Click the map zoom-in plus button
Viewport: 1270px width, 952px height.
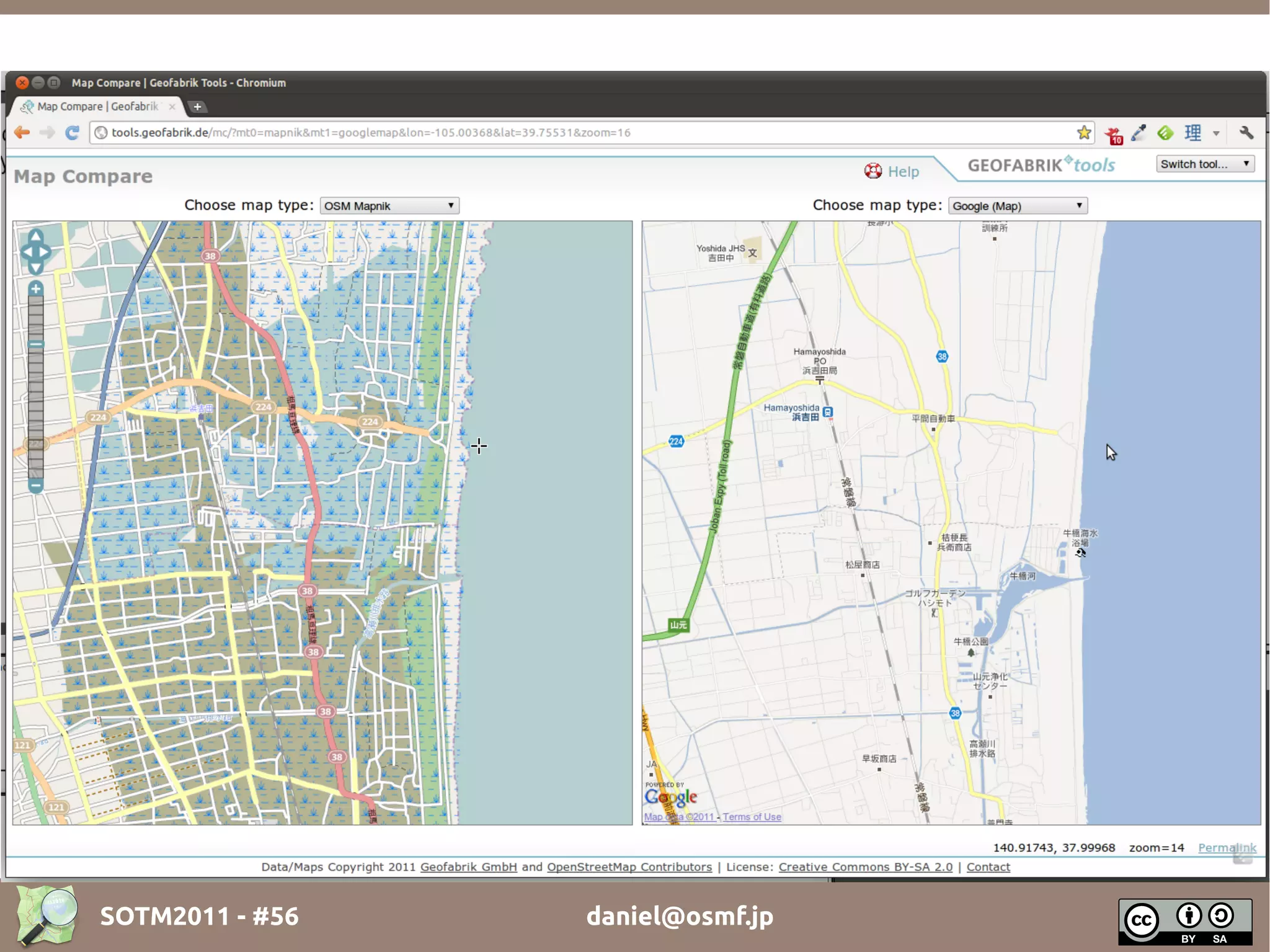click(x=36, y=289)
